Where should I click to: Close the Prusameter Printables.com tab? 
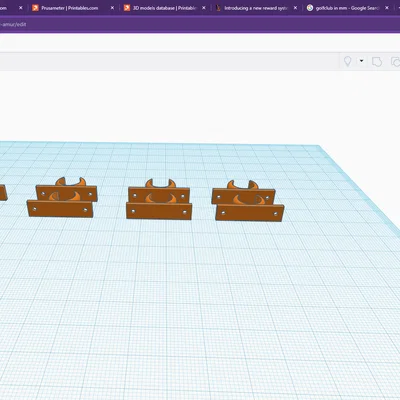[112, 8]
